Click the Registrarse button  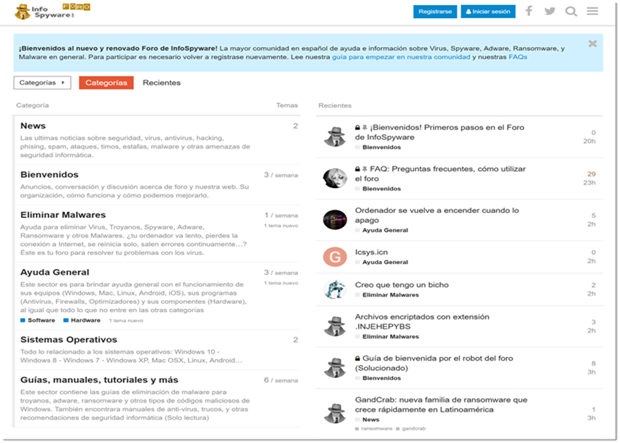(x=435, y=11)
